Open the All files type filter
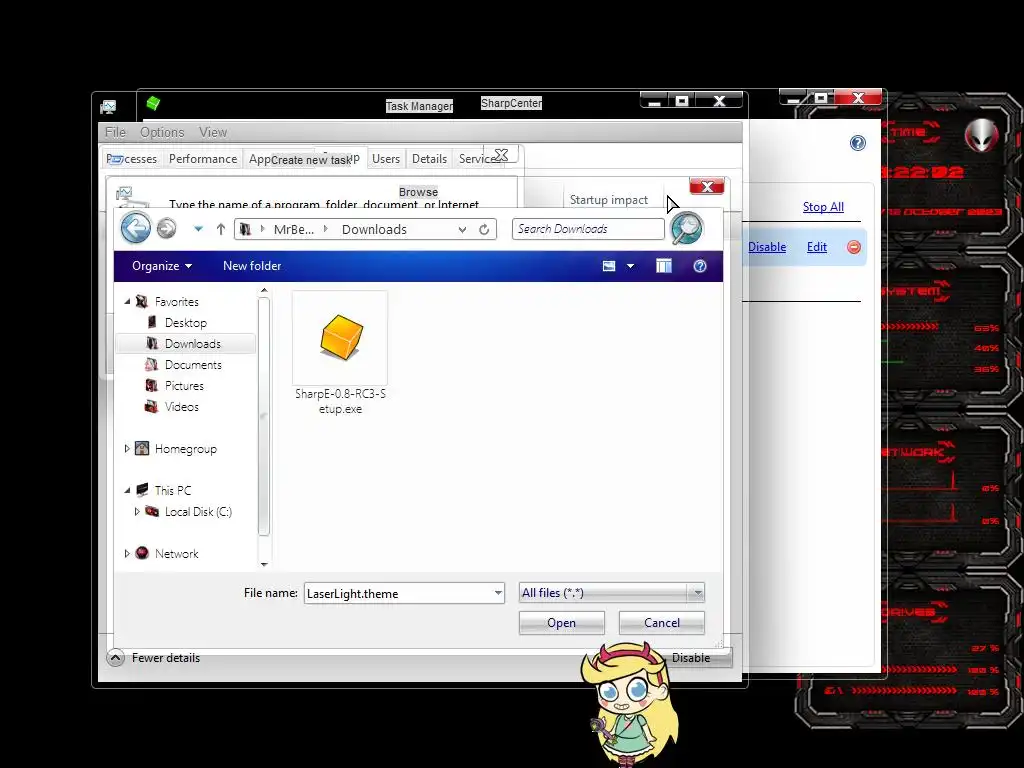Screen dimensions: 1024x768 click(611, 593)
